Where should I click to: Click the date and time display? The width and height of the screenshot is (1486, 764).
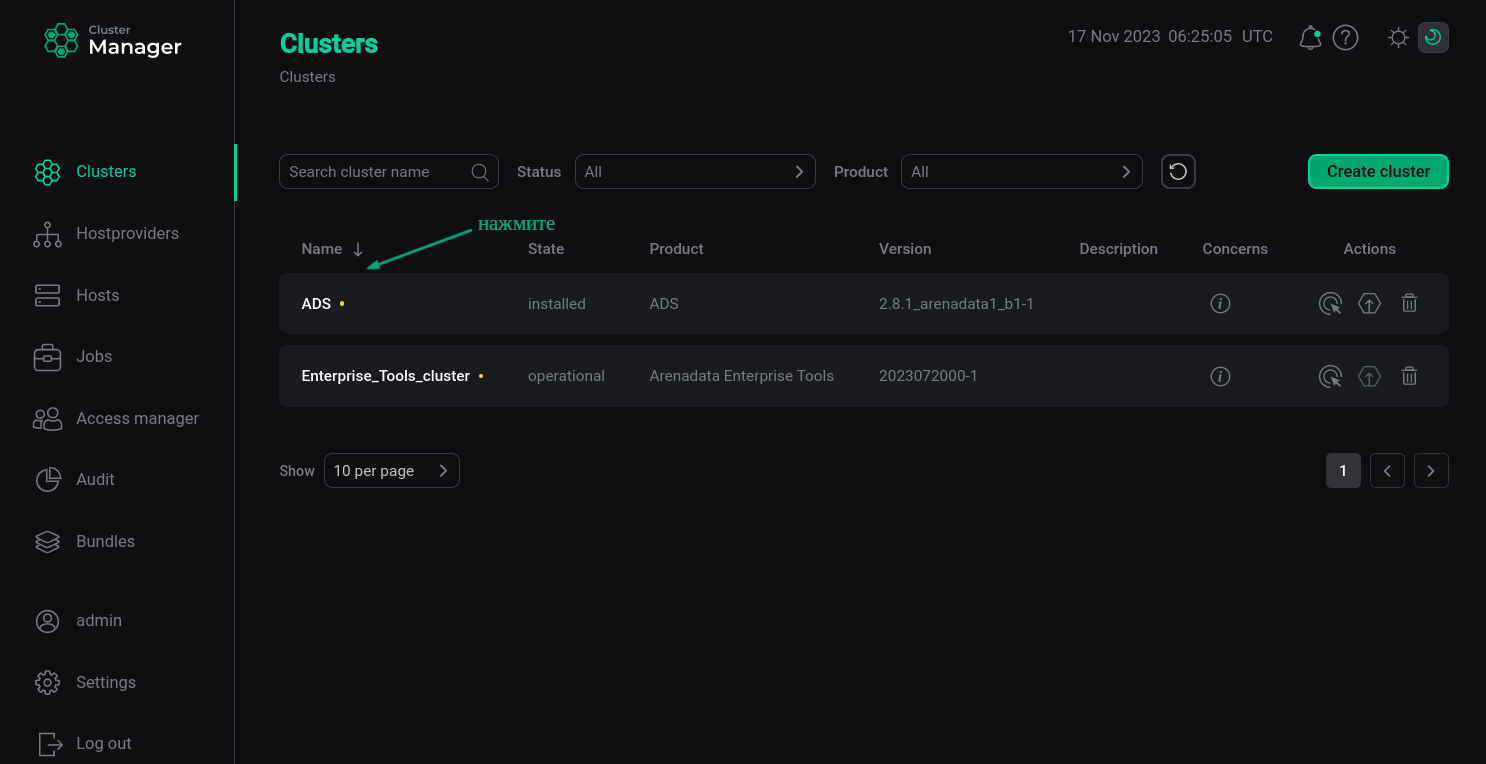pos(1170,37)
